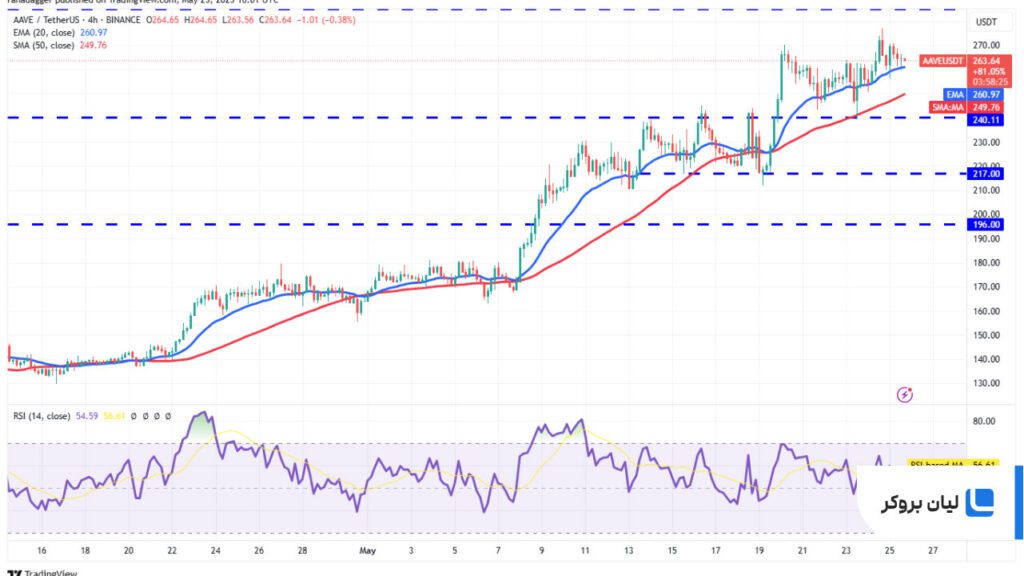The width and height of the screenshot is (1024, 576).
Task: Click the May label on the time axis
Action: (x=368, y=551)
